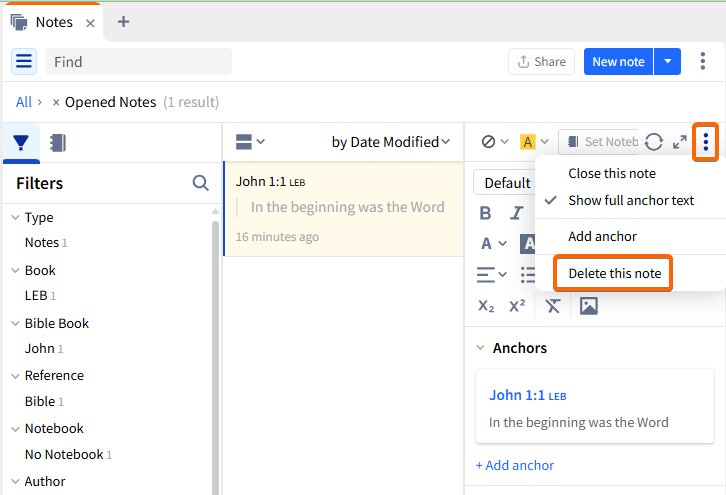The image size is (726, 495).
Task: Expand note editor to full size
Action: [679, 142]
